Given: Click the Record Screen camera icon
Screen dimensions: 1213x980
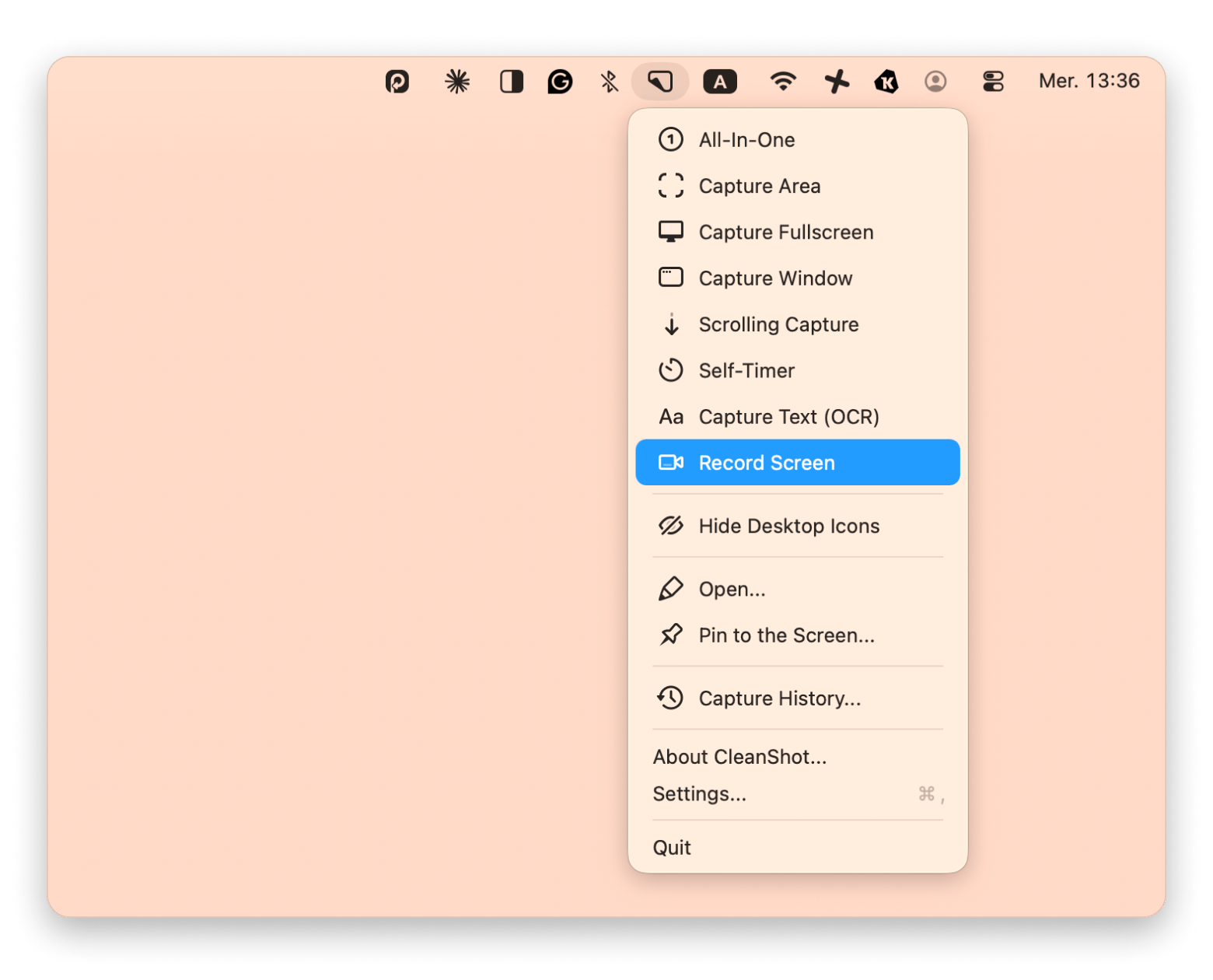Looking at the screenshot, I should [x=671, y=463].
